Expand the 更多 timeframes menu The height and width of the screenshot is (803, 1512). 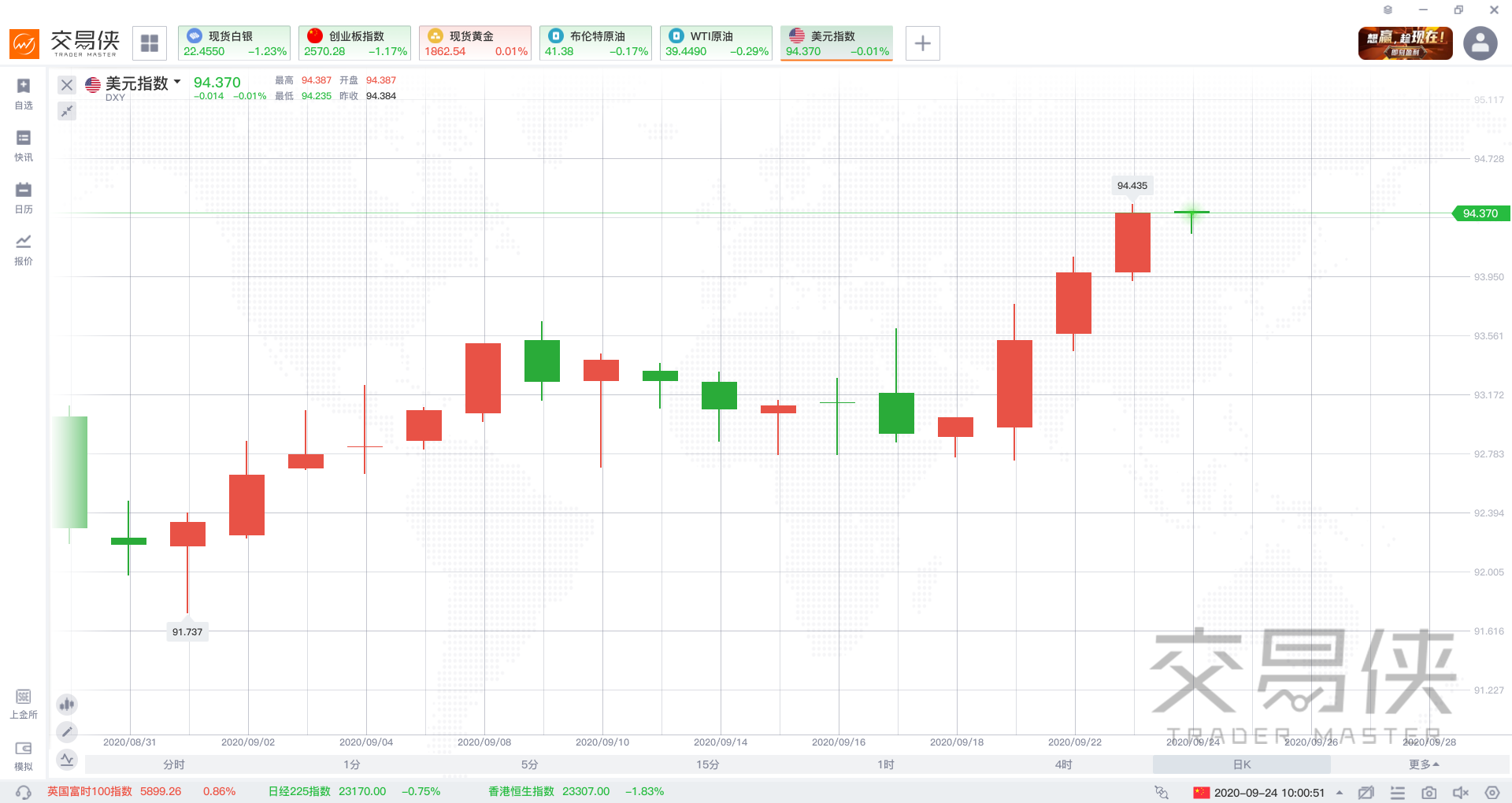[1424, 764]
